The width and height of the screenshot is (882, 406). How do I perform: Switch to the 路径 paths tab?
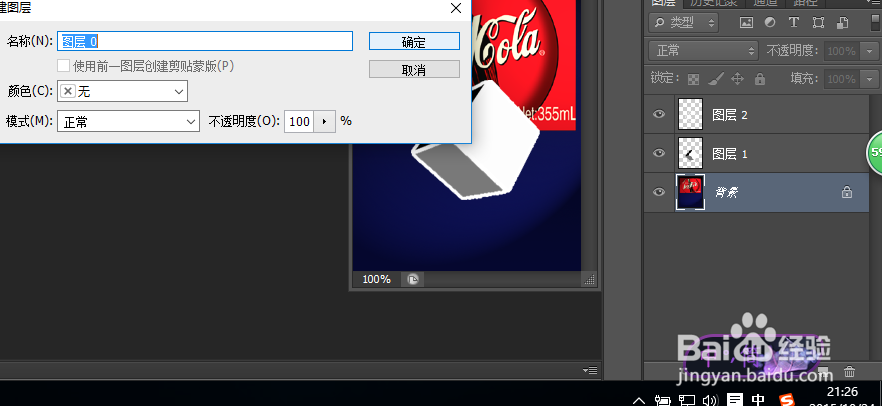(x=805, y=2)
